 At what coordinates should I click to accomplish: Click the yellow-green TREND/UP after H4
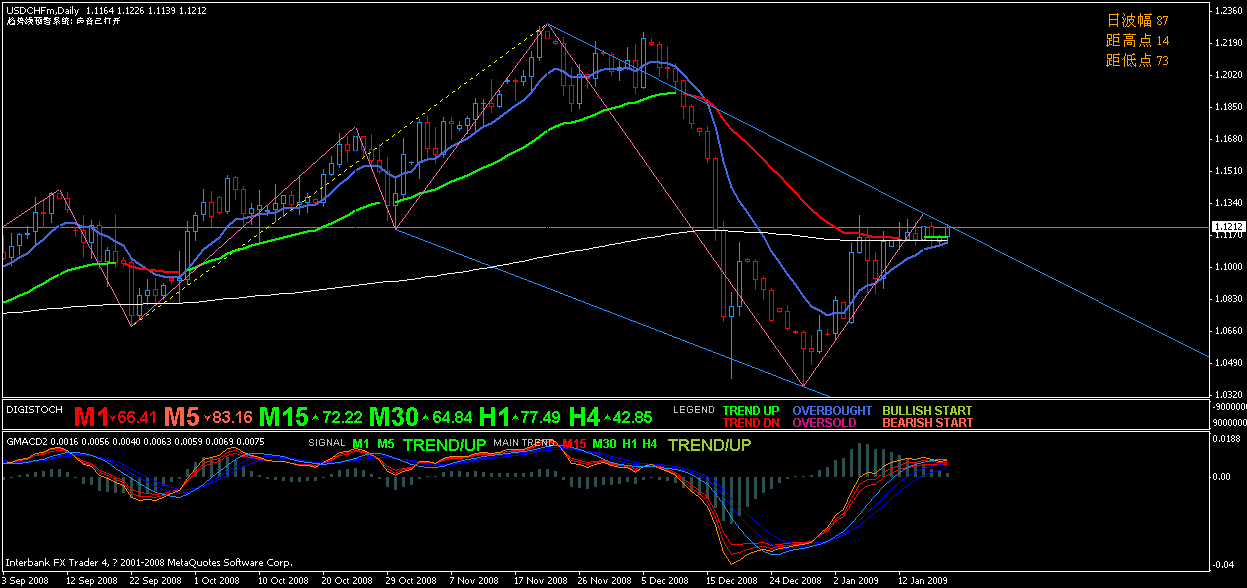coord(710,444)
